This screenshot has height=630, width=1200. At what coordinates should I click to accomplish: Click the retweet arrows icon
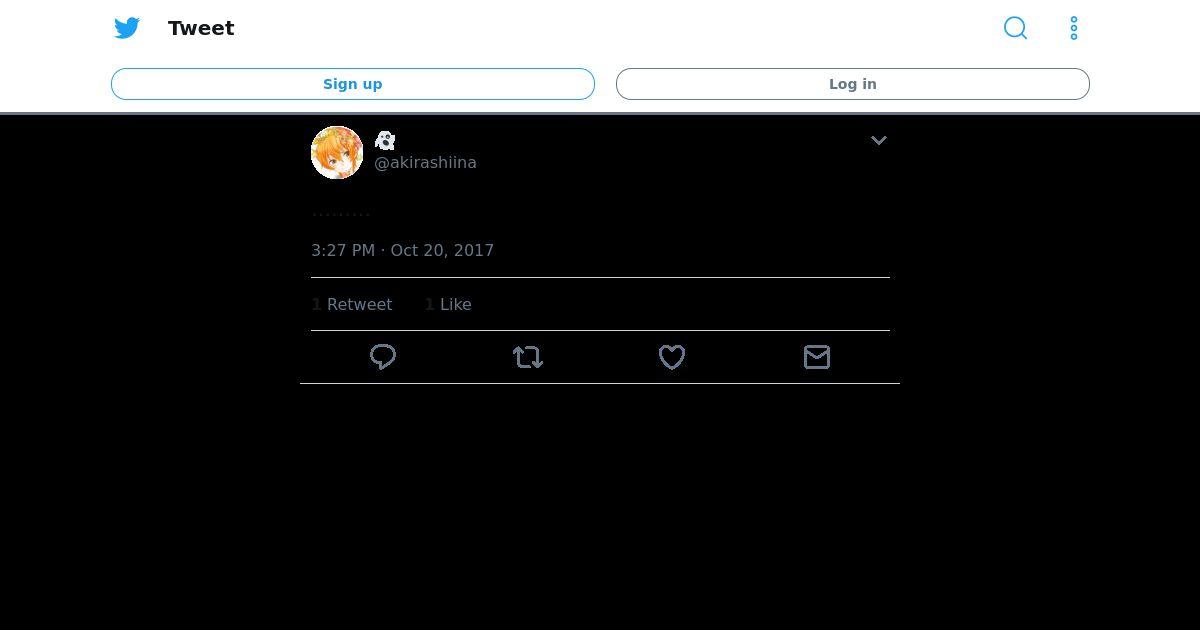click(528, 357)
